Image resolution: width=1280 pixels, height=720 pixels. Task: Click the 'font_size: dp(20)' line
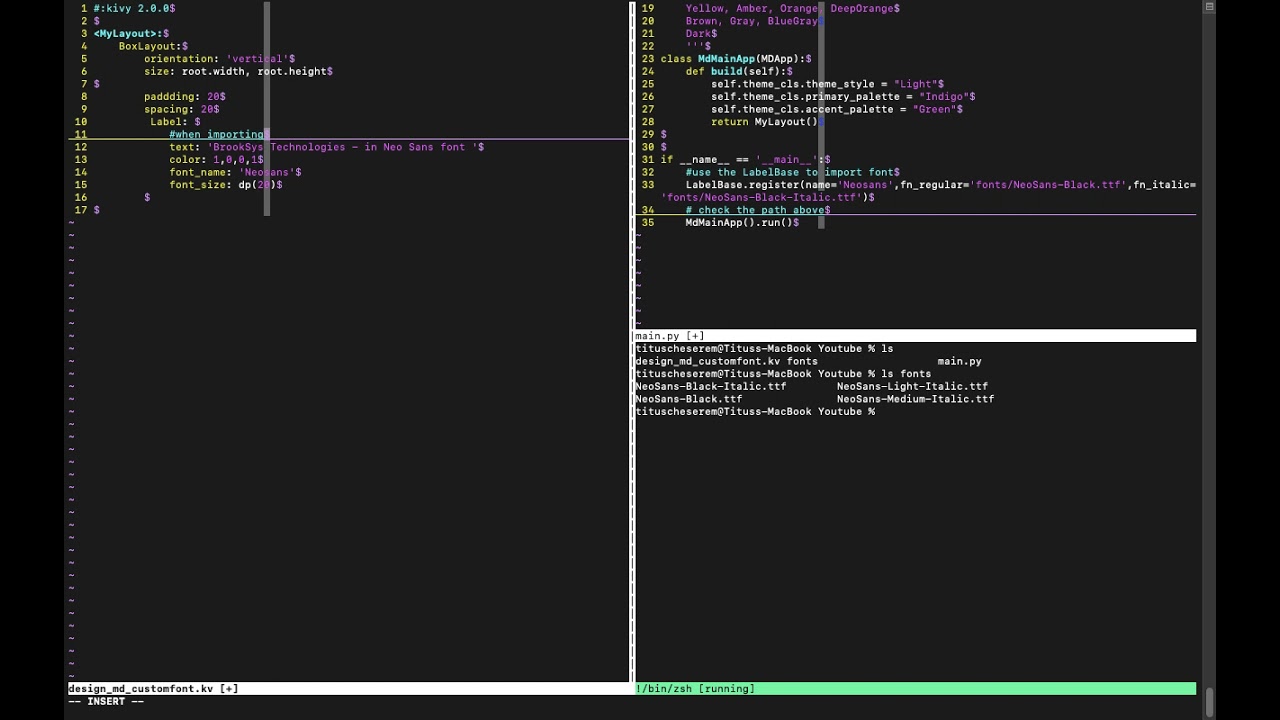225,184
